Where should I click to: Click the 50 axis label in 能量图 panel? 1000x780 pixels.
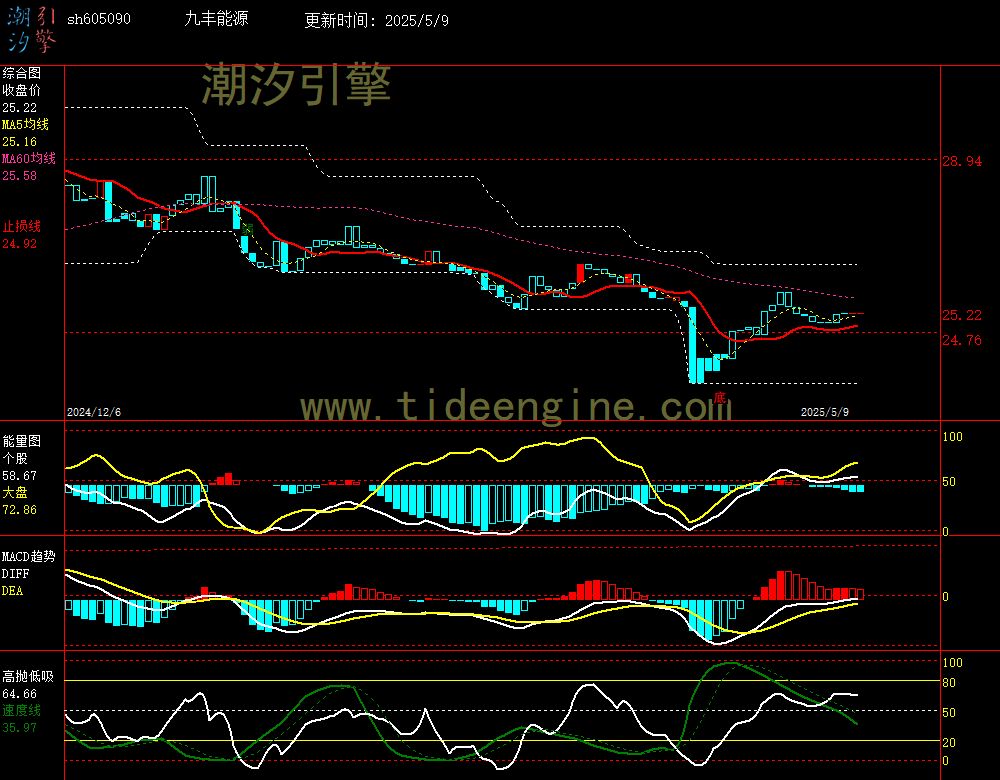pos(949,482)
